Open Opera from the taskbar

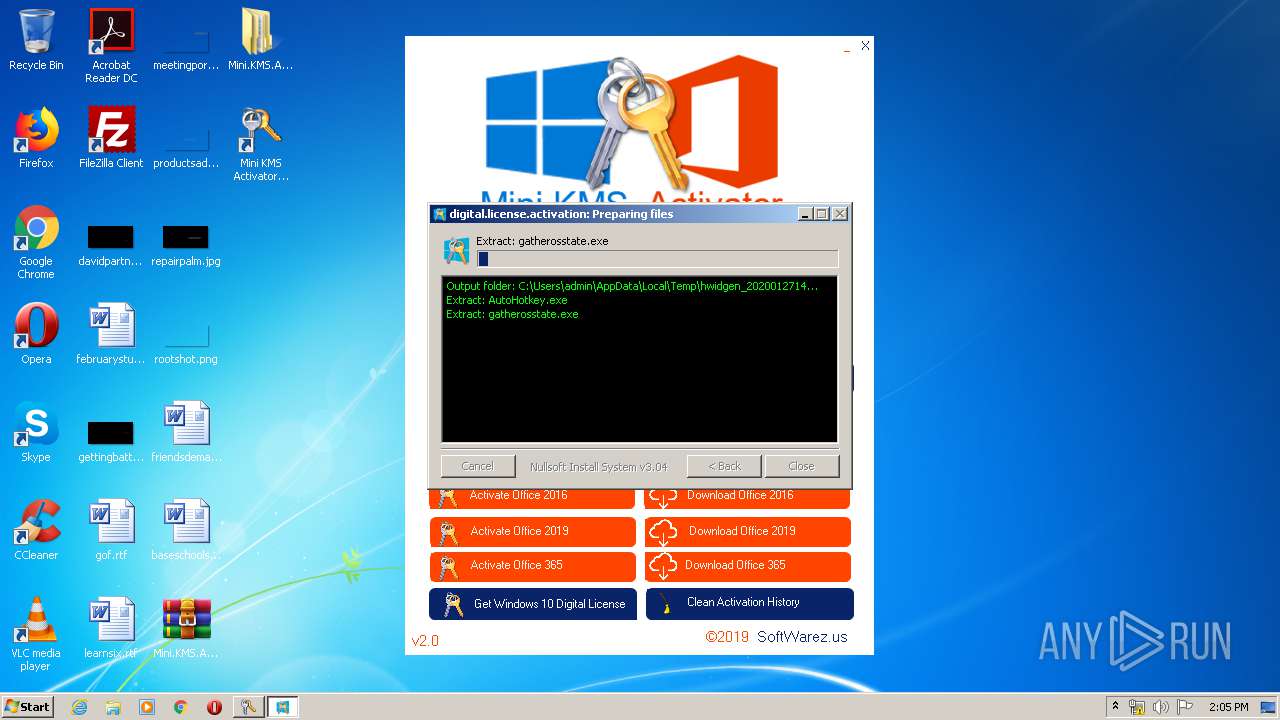(x=214, y=707)
